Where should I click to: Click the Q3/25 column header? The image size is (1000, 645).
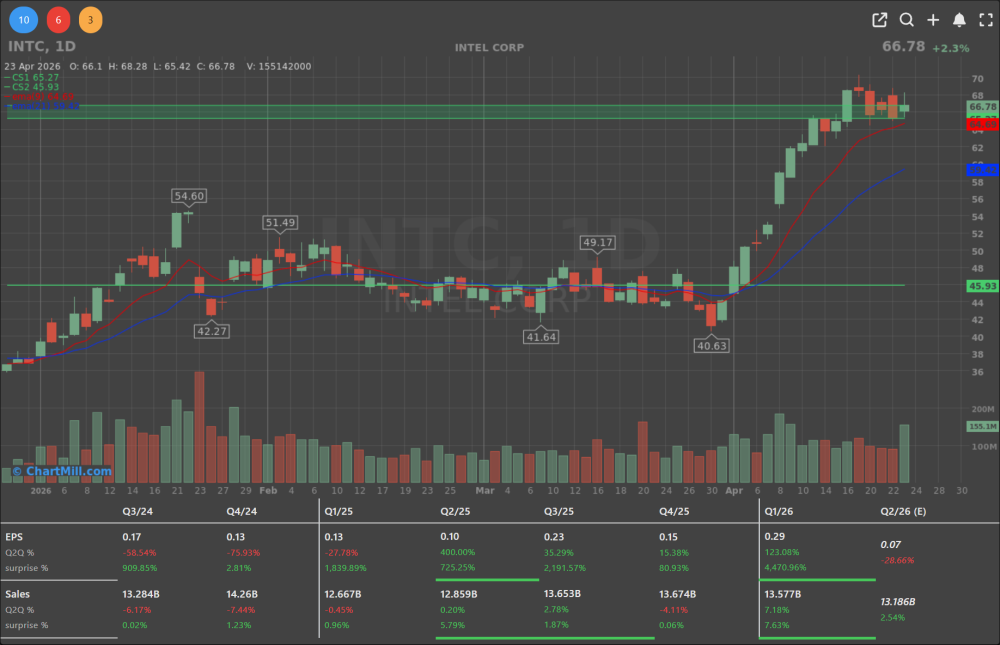pos(559,512)
